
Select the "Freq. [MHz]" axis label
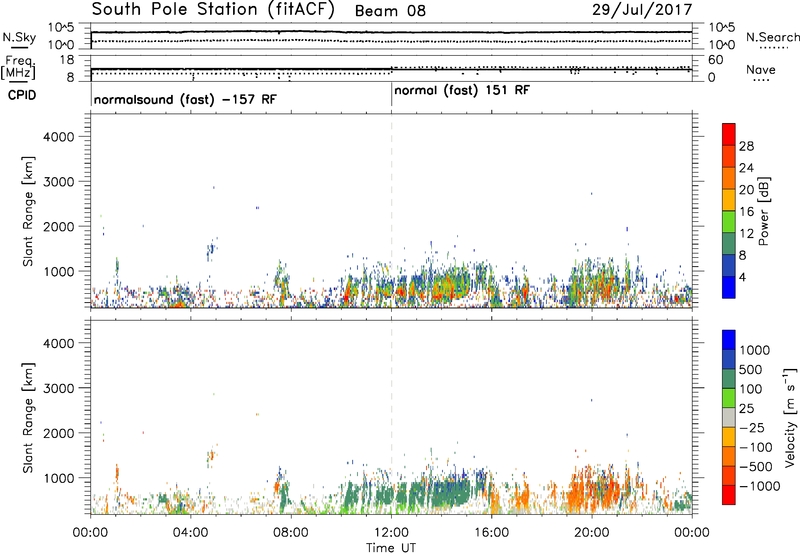[20, 67]
